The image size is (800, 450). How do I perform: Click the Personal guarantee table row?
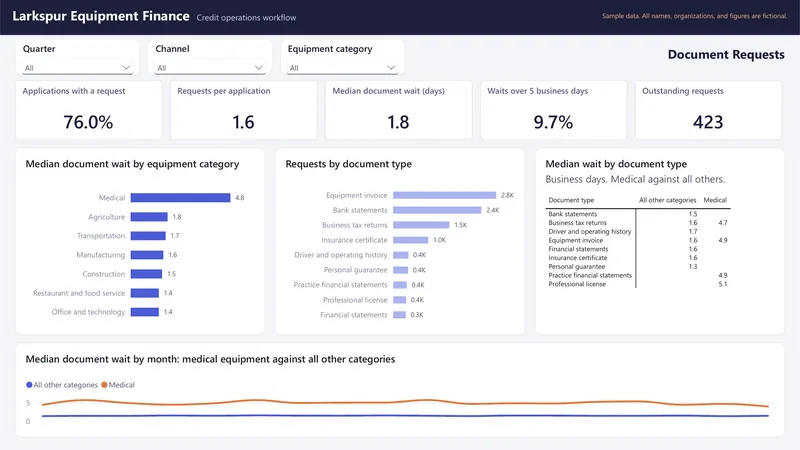click(x=638, y=266)
